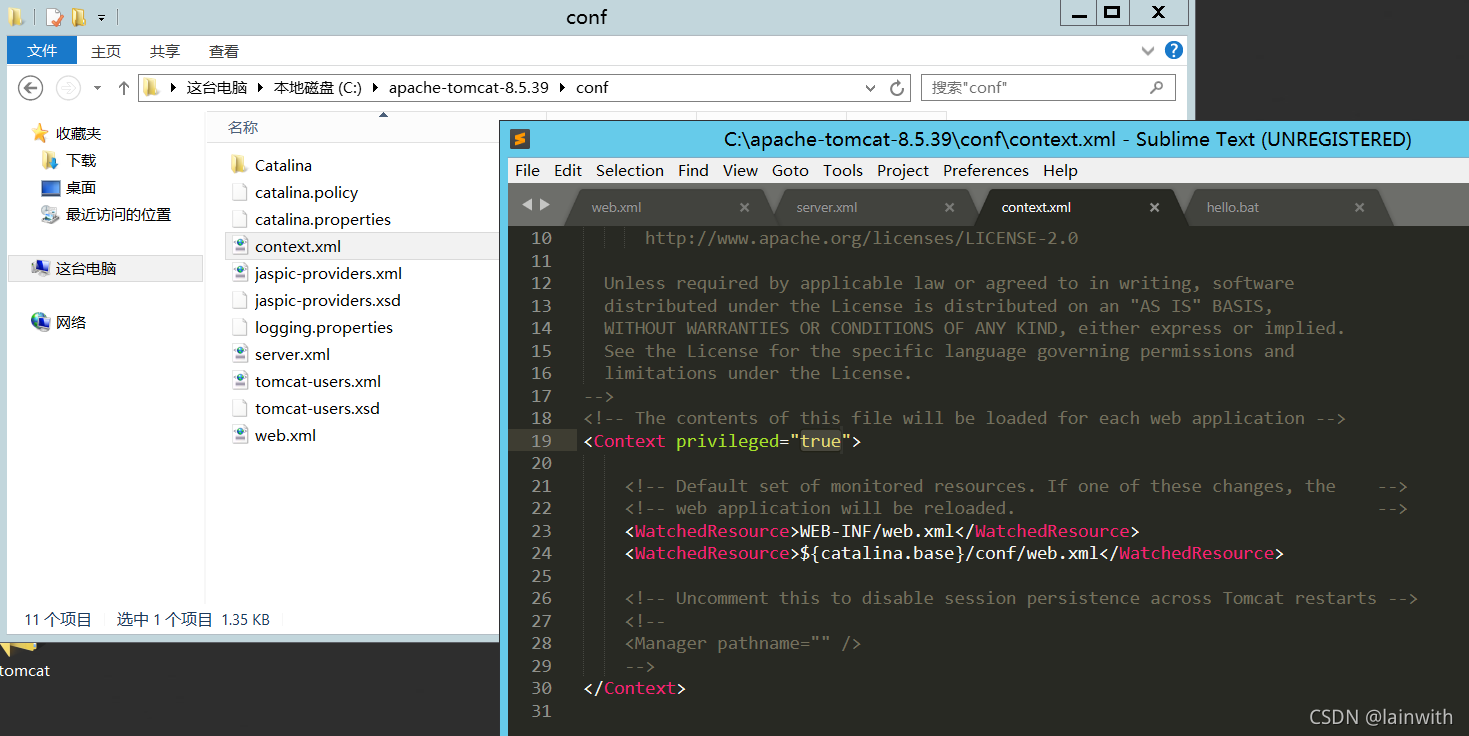This screenshot has height=736, width=1469.
Task: Click the new folder icon in quick access toolbar
Action: (78, 17)
